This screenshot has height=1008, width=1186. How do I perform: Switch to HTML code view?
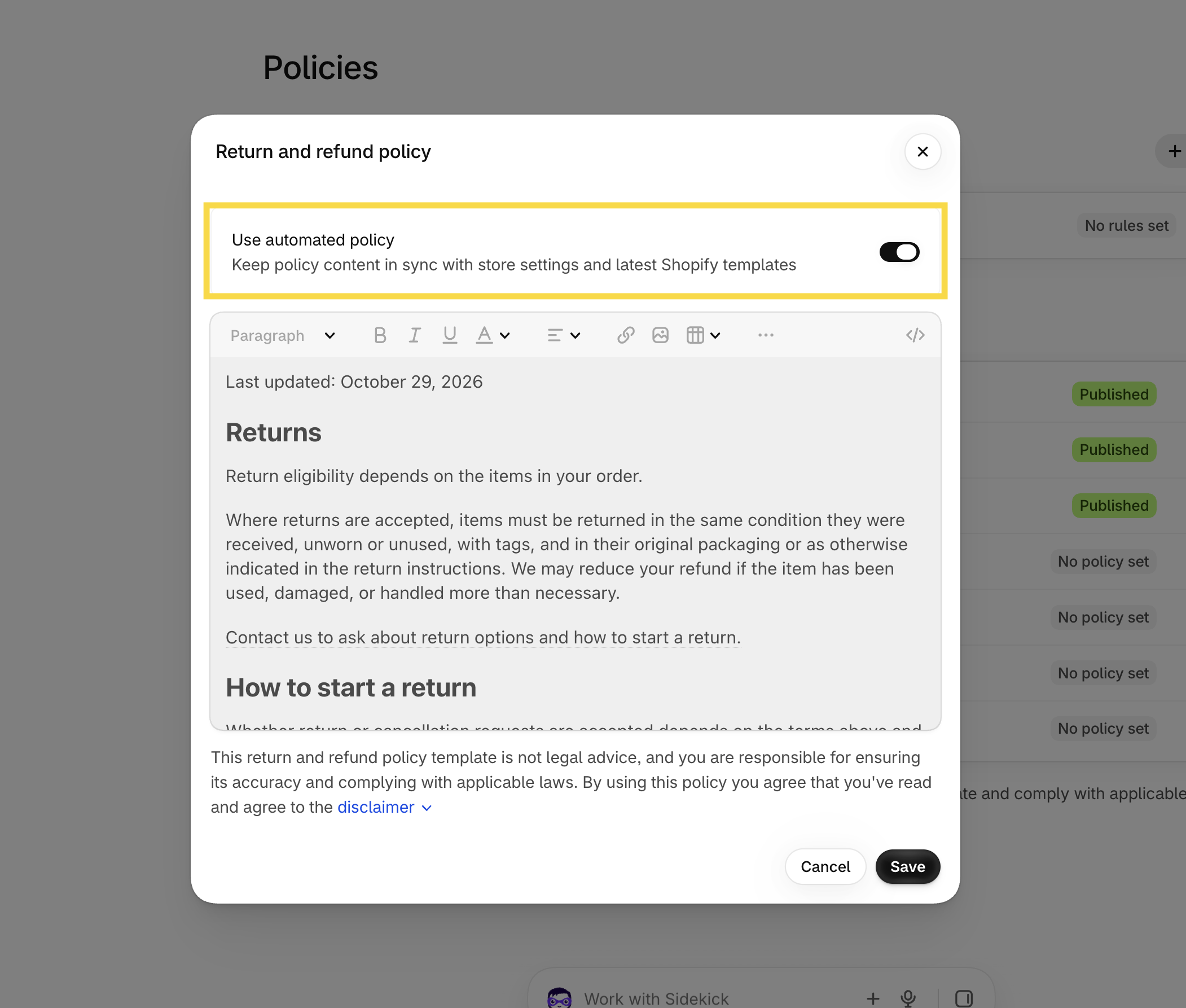[915, 335]
